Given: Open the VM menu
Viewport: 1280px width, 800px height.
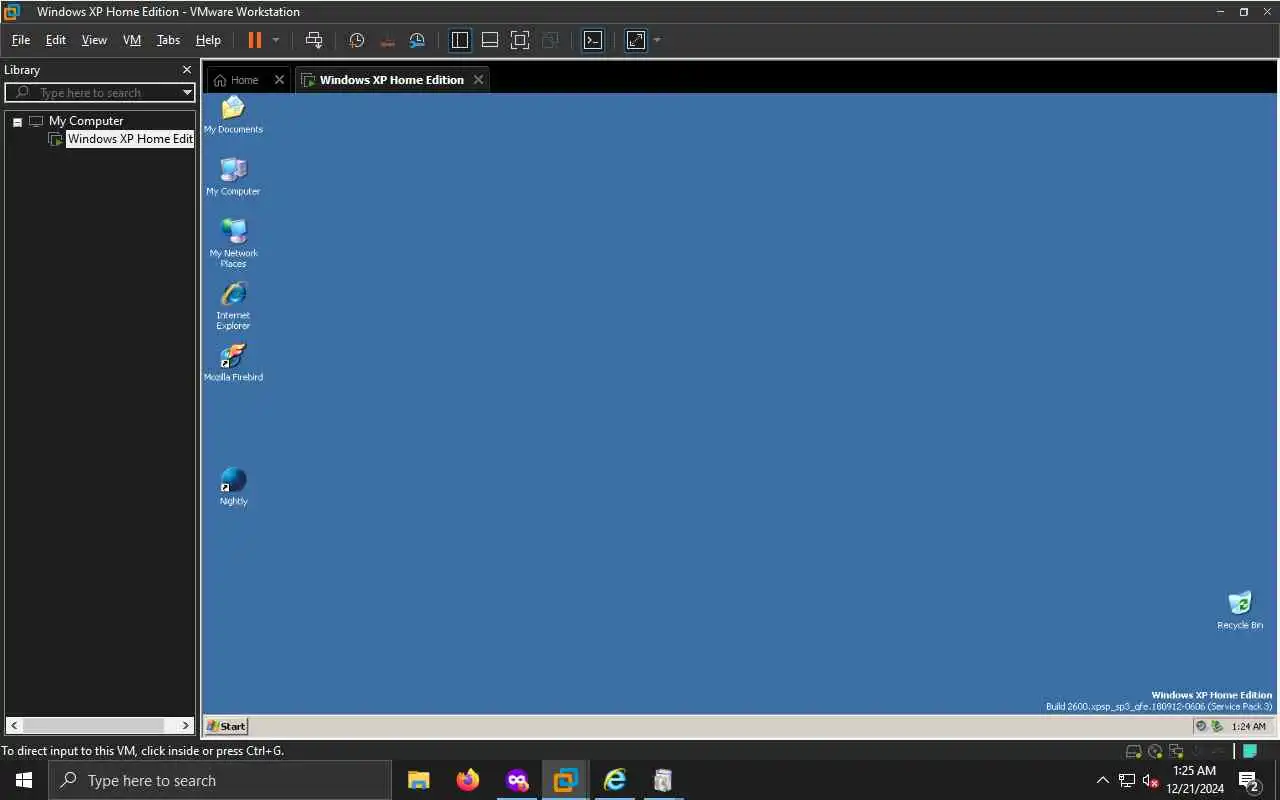Looking at the screenshot, I should pyautogui.click(x=132, y=40).
